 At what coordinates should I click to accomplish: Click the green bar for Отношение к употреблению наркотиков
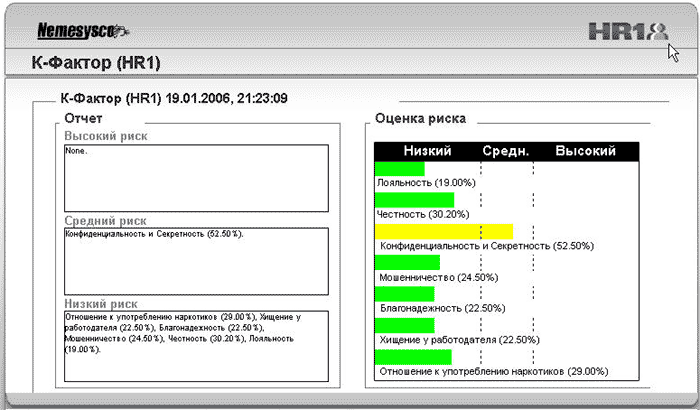[x=413, y=357]
